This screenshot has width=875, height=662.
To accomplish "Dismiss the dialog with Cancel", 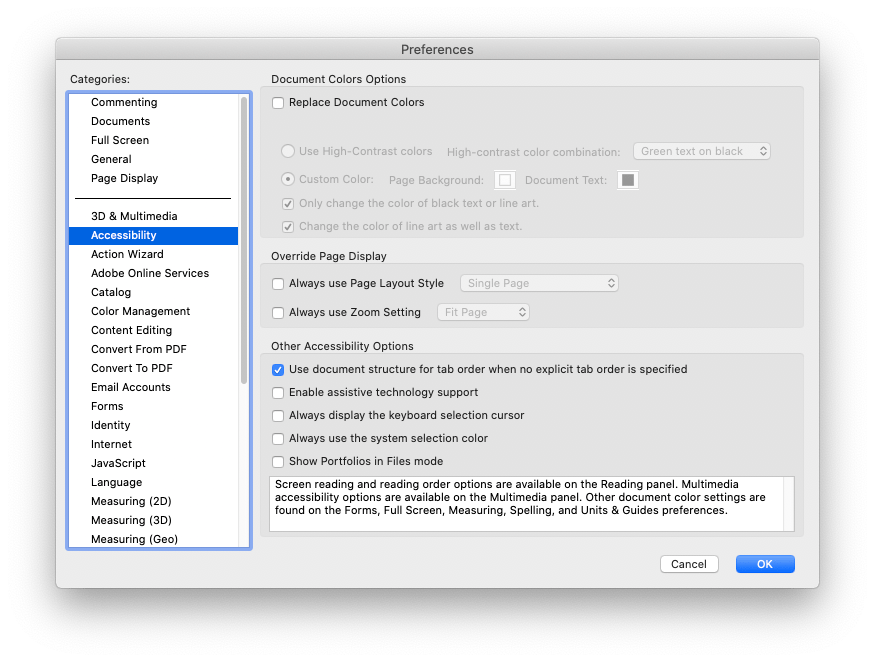I will pos(689,563).
